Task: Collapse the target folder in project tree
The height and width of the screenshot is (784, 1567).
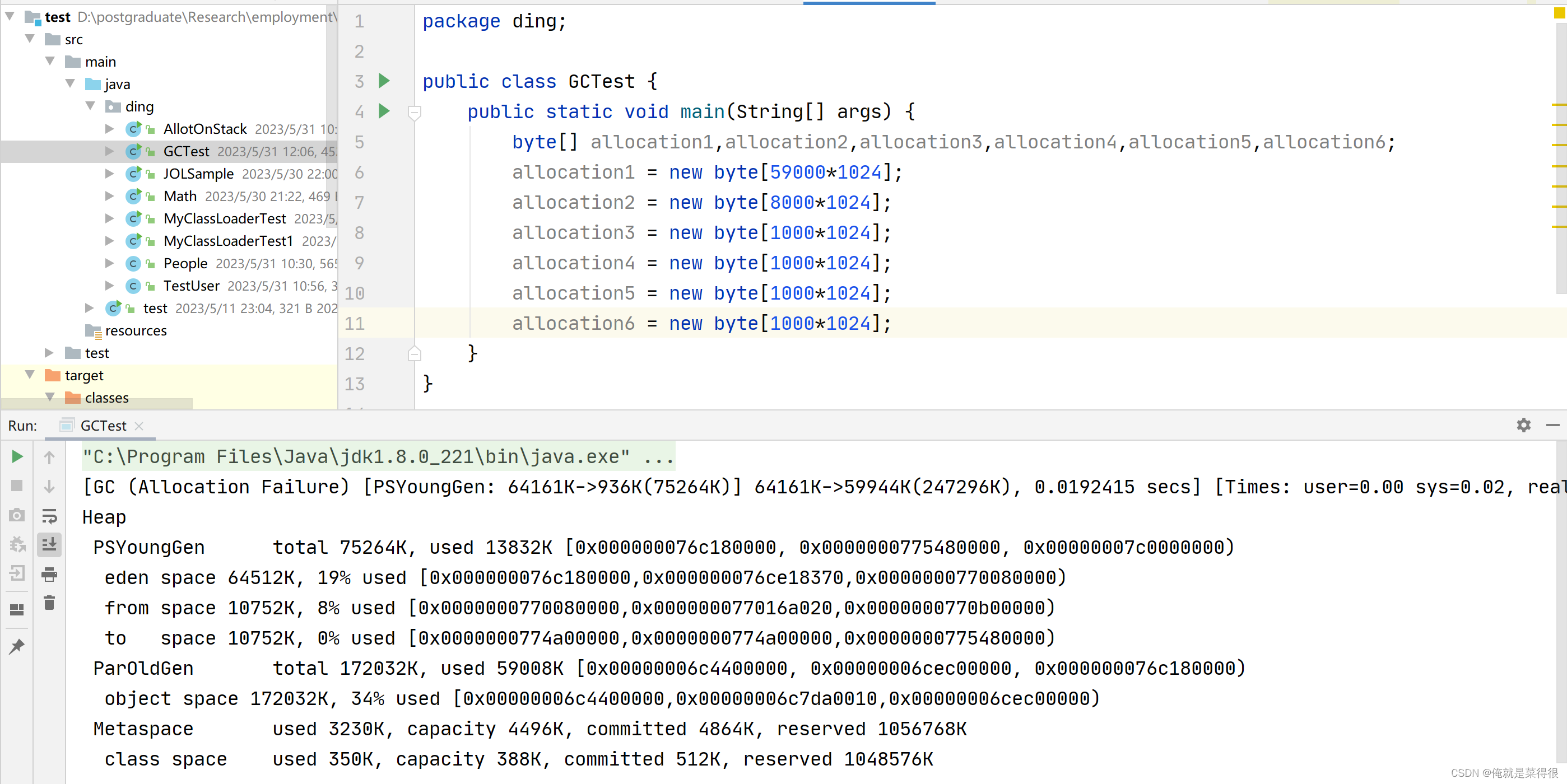Action: (x=30, y=375)
